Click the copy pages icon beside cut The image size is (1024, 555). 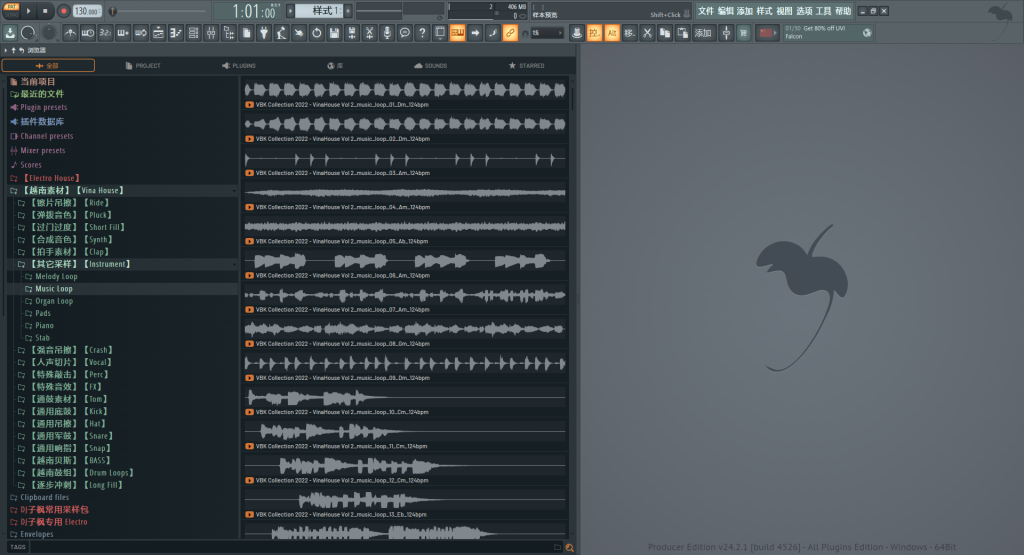pos(665,33)
